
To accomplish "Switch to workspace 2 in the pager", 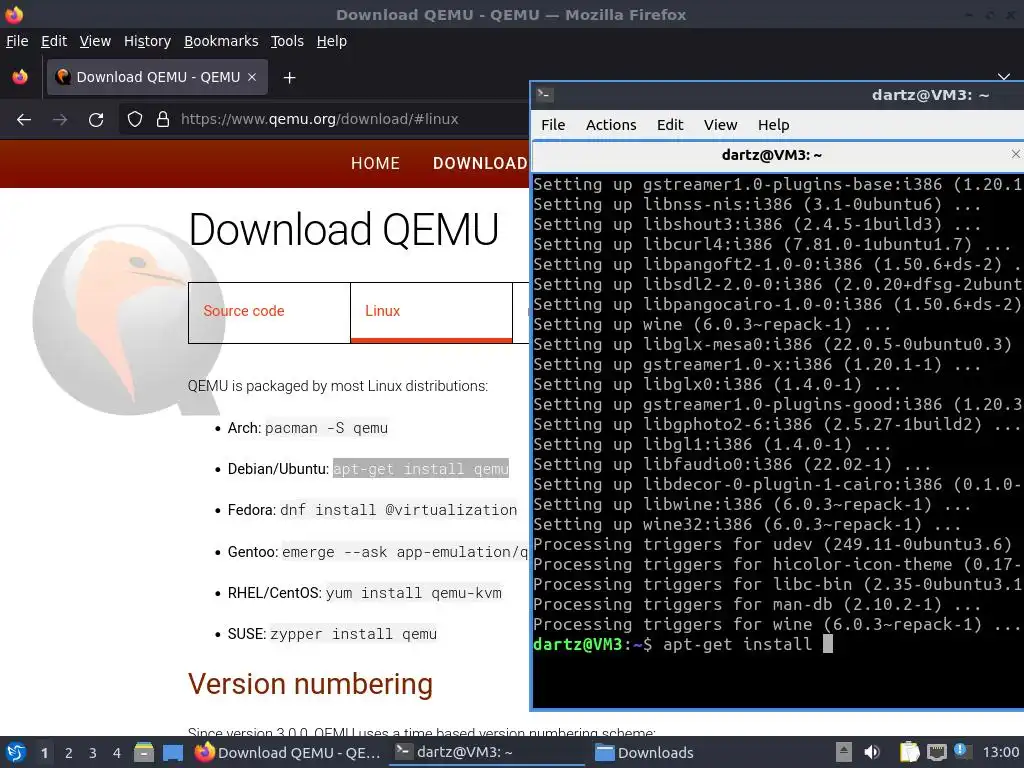I will pyautogui.click(x=69, y=753).
